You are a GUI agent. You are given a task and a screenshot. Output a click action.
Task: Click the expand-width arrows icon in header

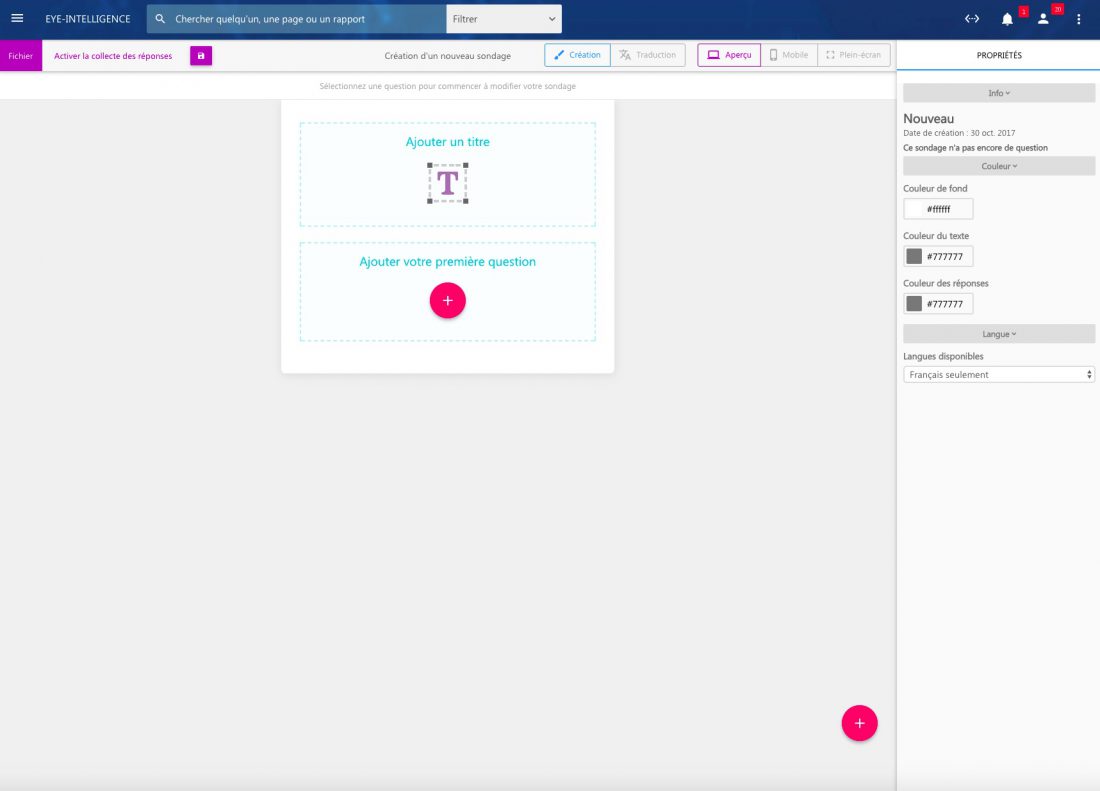click(972, 19)
